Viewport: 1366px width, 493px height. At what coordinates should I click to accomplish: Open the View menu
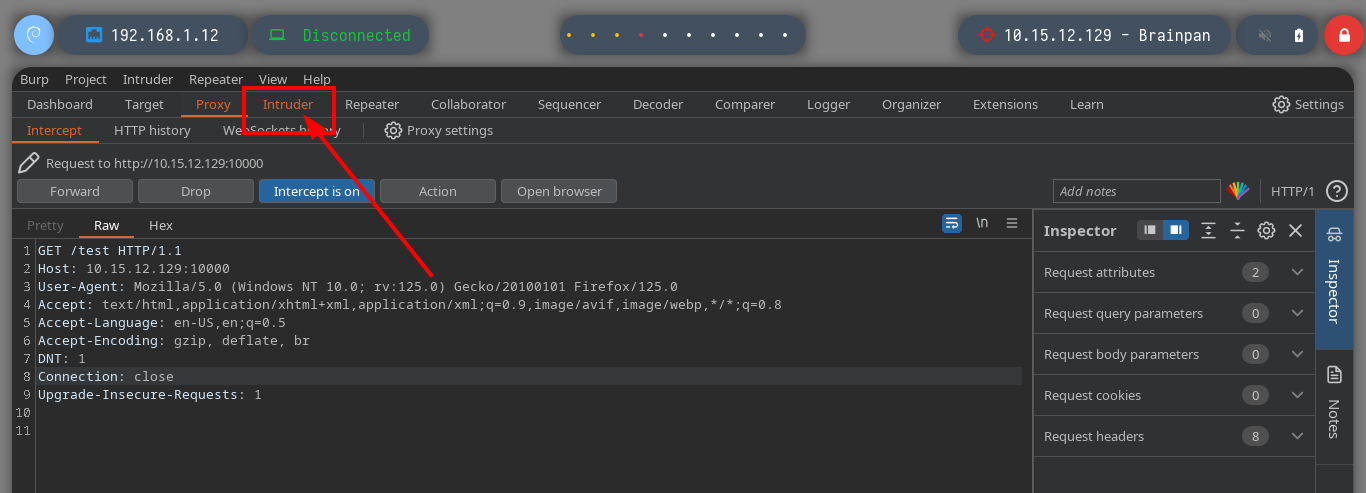273,79
